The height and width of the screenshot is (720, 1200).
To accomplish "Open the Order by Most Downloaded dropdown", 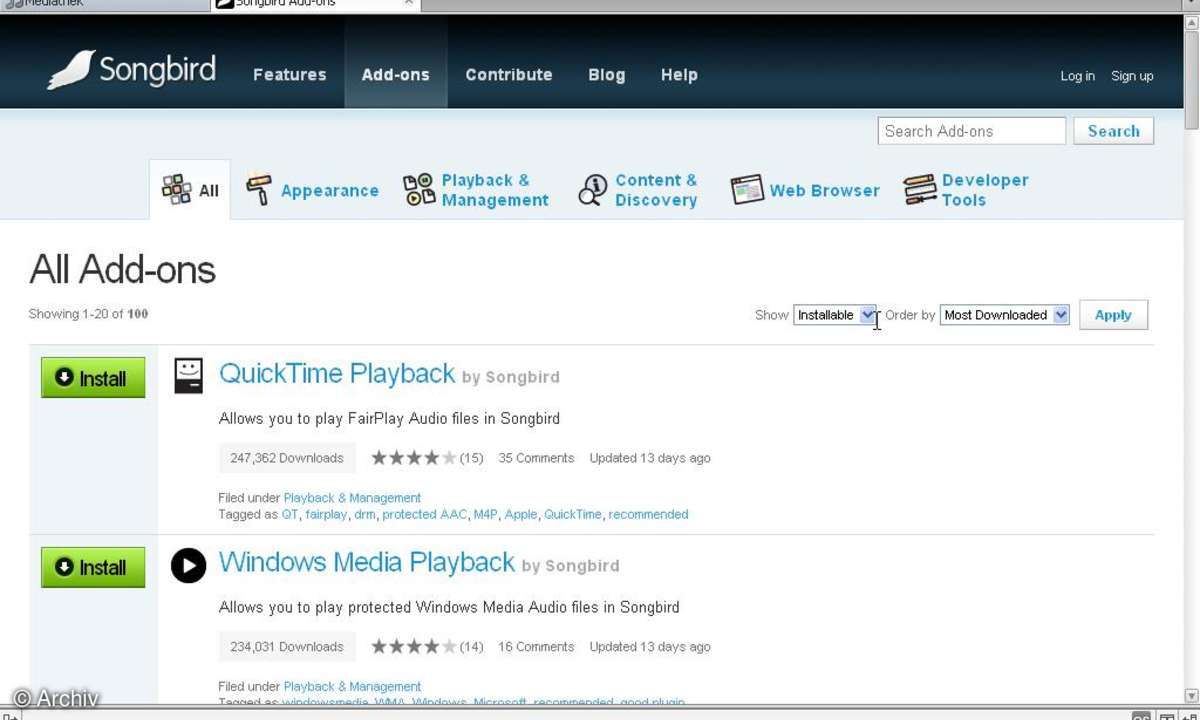I will coord(1005,315).
